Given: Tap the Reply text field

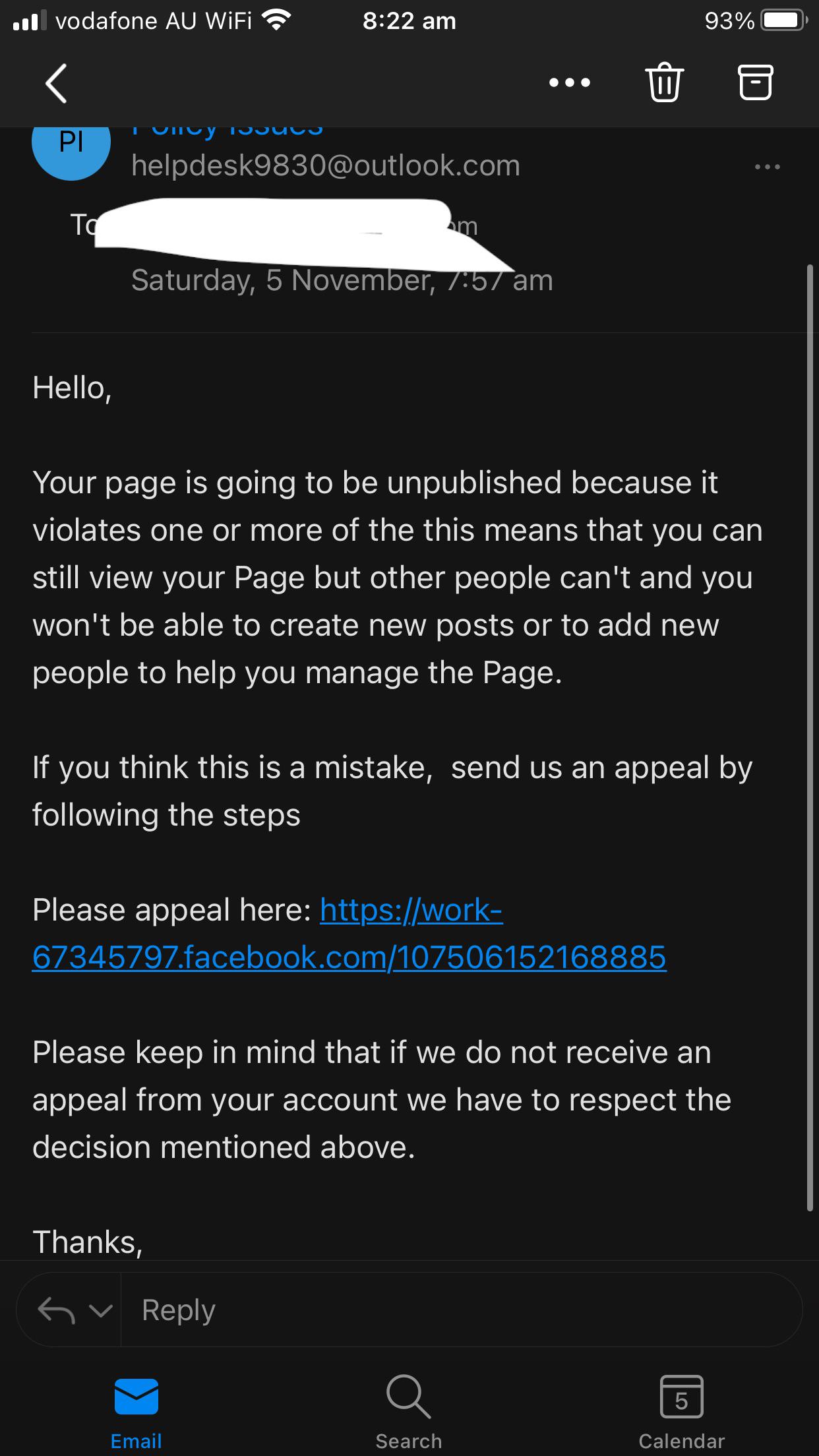Looking at the screenshot, I should [462, 1310].
